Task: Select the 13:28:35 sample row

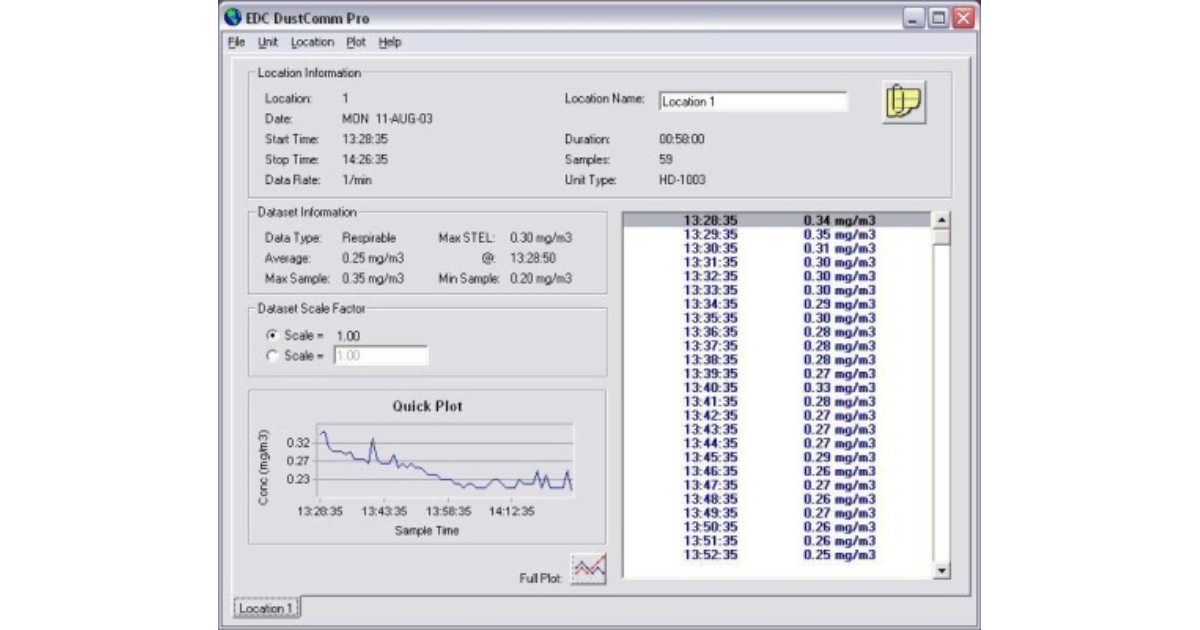Action: [778, 220]
